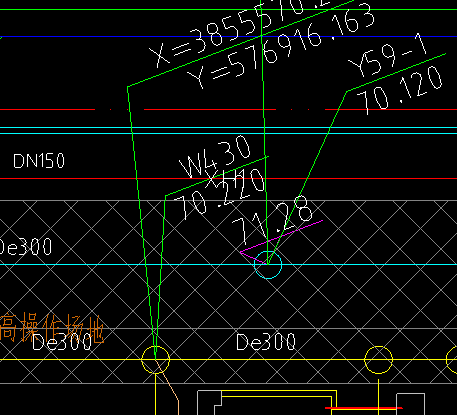This screenshot has width=457, height=415.
Task: Pick the orange Chinese 操作场地 text
Action: [62, 328]
